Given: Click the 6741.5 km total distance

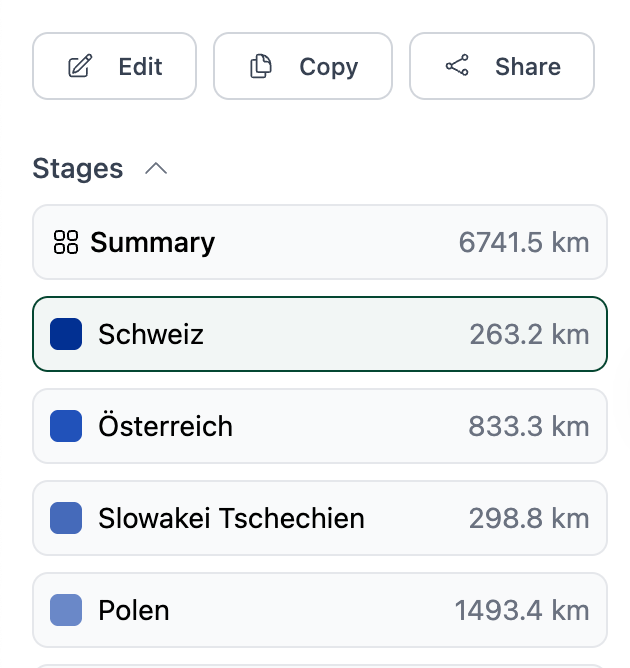Looking at the screenshot, I should coord(524,242).
